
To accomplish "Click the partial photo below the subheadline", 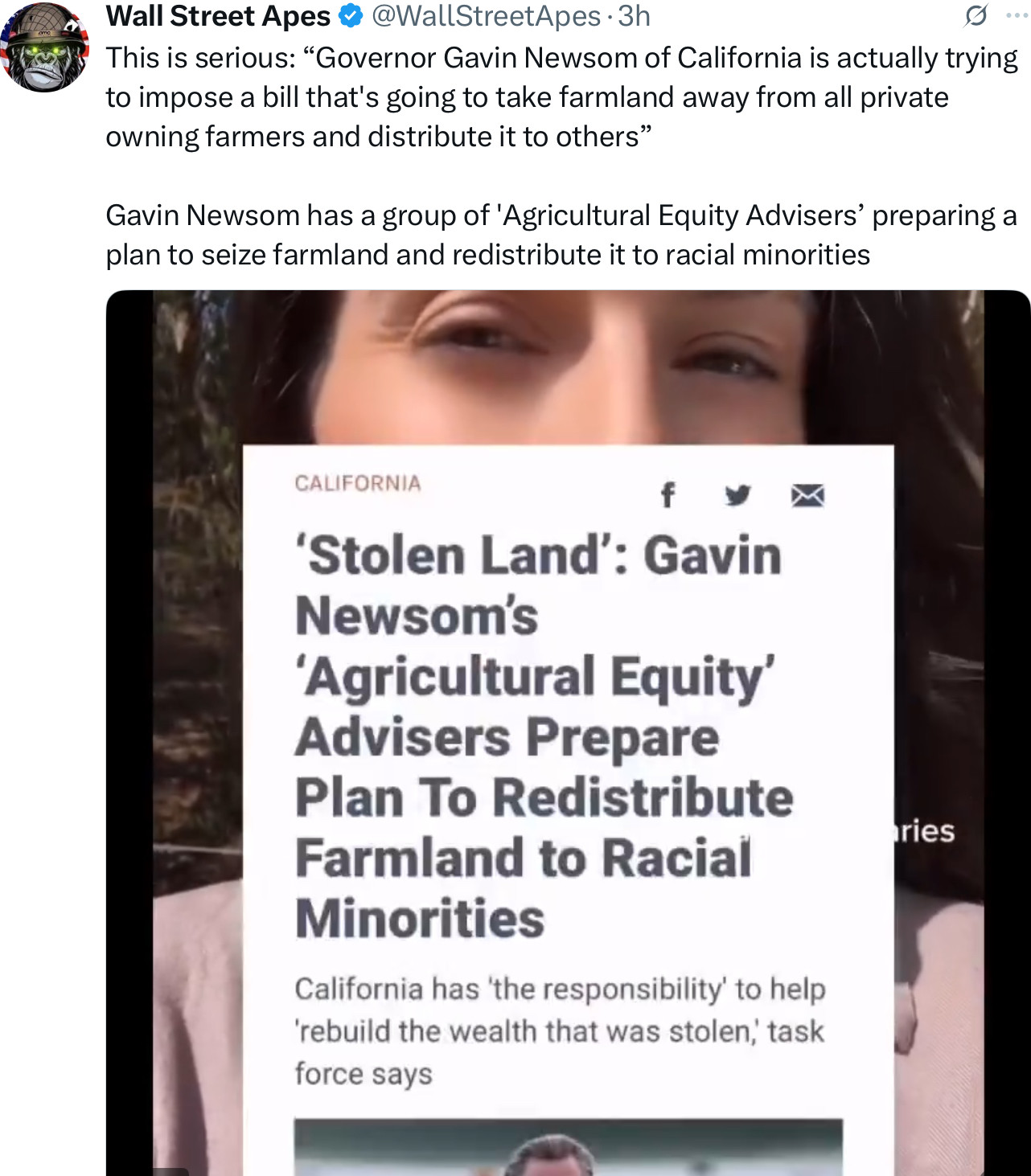I will (569, 1146).
